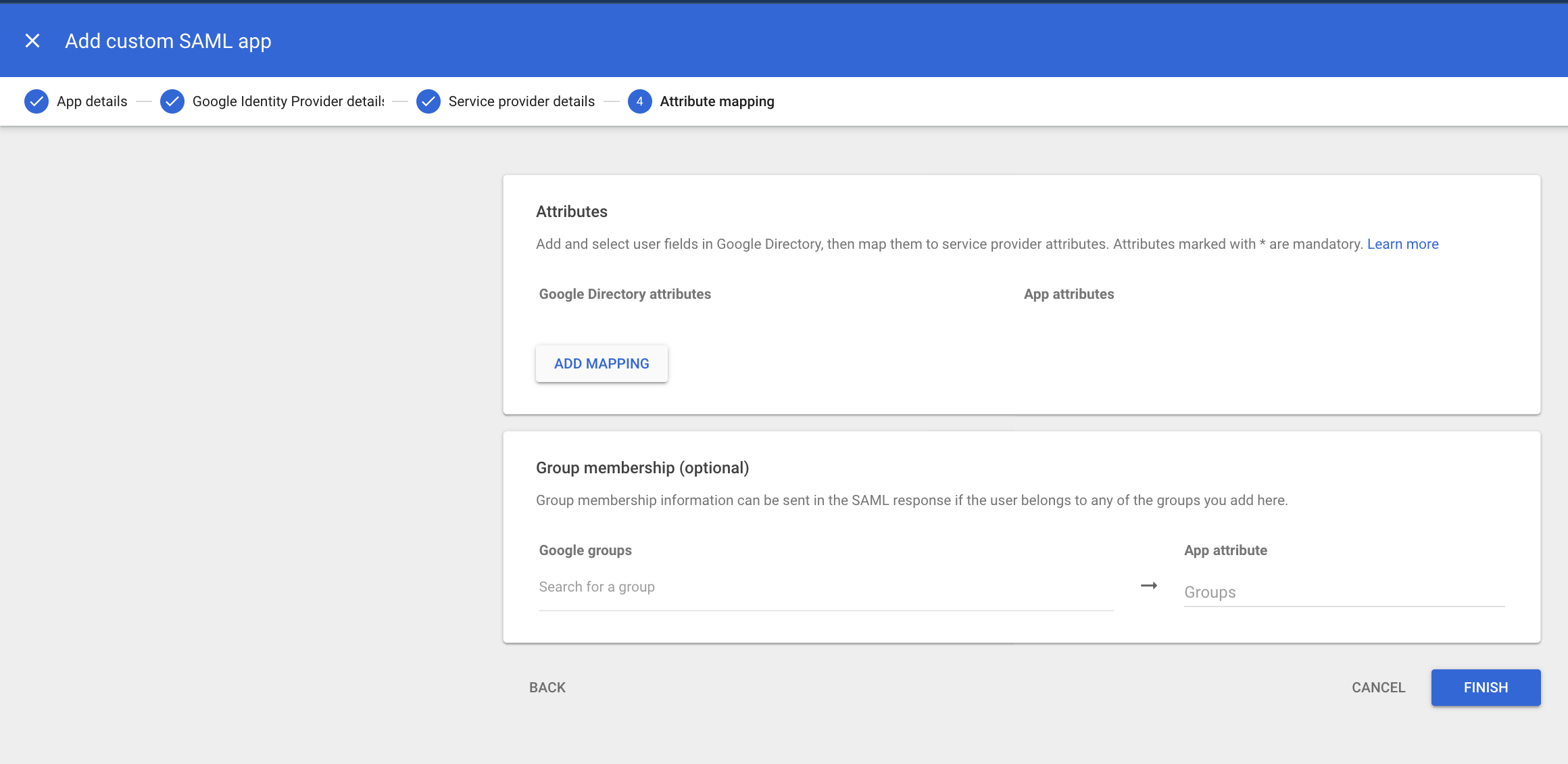Click the Service provider details checkmark icon

click(429, 101)
